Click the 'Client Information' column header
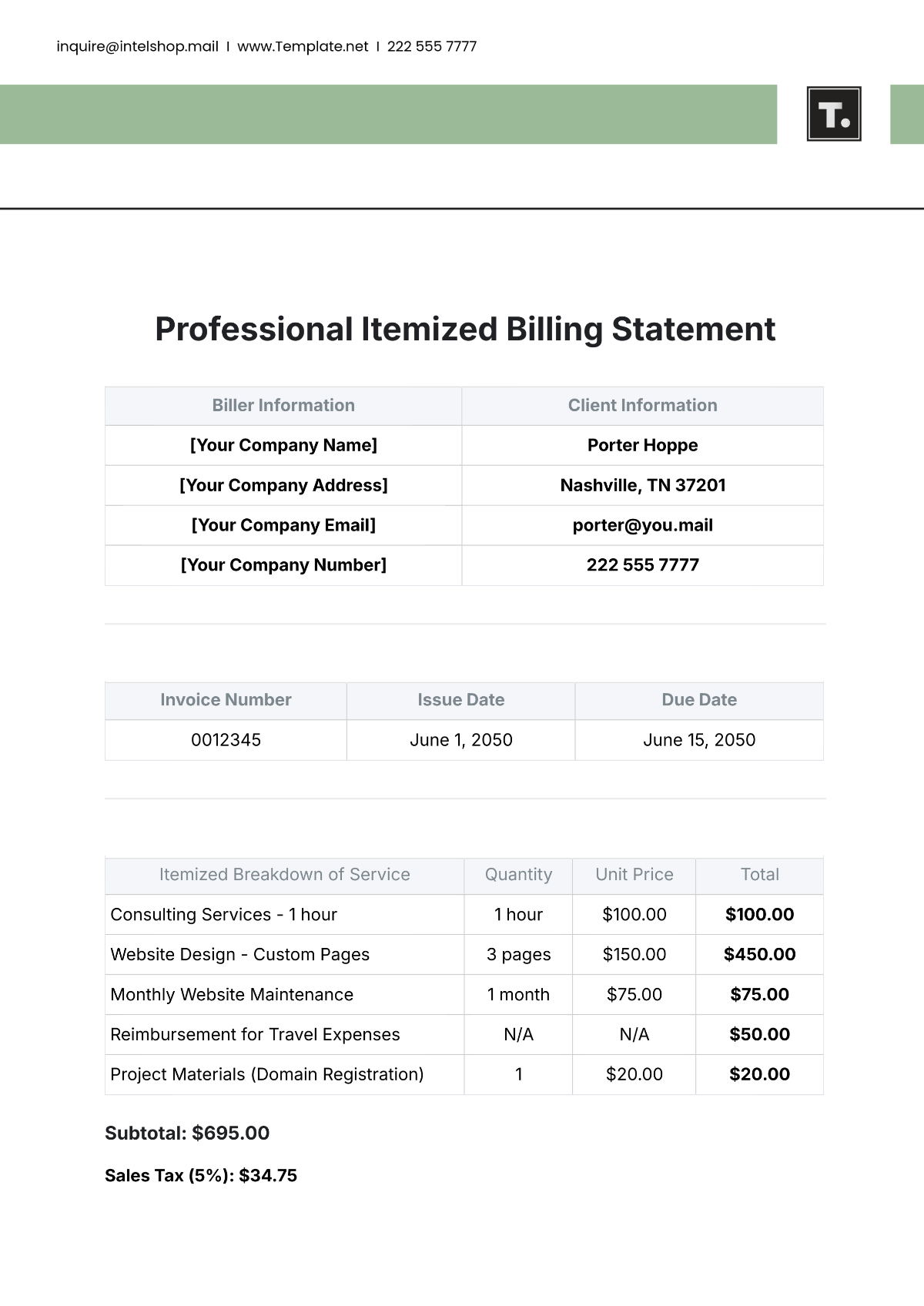 643,406
